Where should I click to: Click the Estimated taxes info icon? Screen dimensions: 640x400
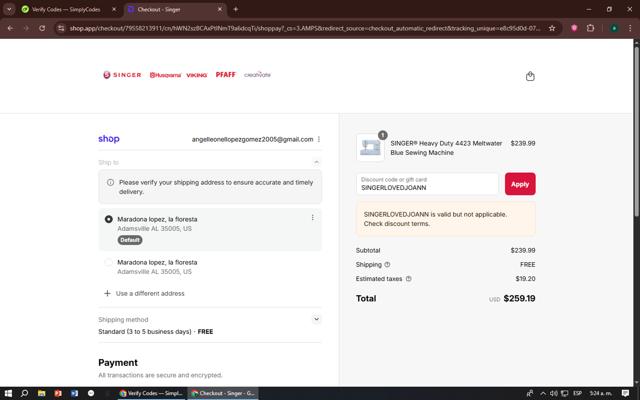409,279
